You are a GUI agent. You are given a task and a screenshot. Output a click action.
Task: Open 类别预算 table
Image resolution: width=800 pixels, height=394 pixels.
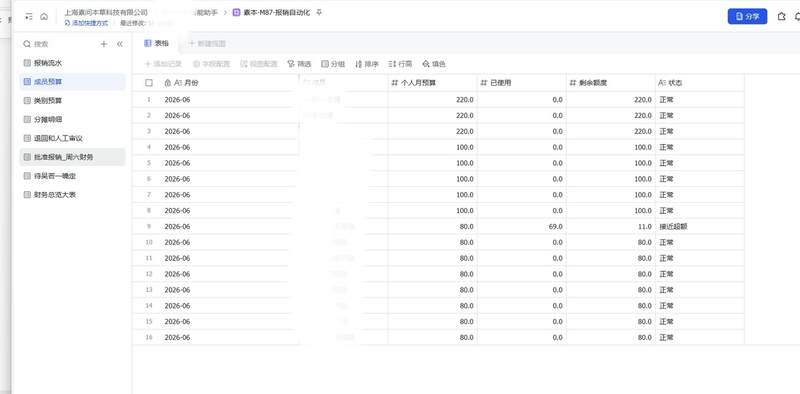point(72,101)
